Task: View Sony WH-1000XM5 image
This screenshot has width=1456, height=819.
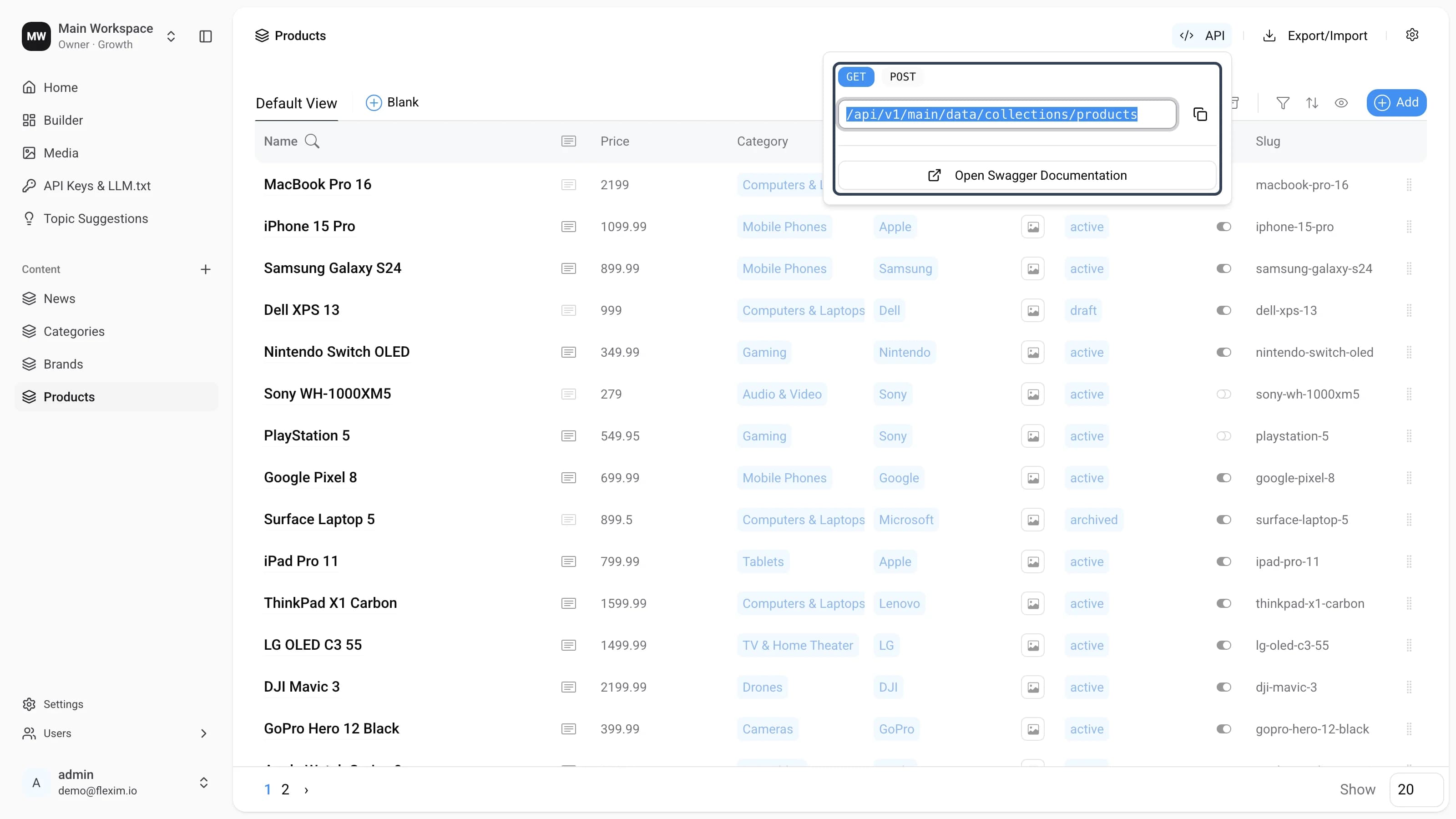Action: 1033,394
